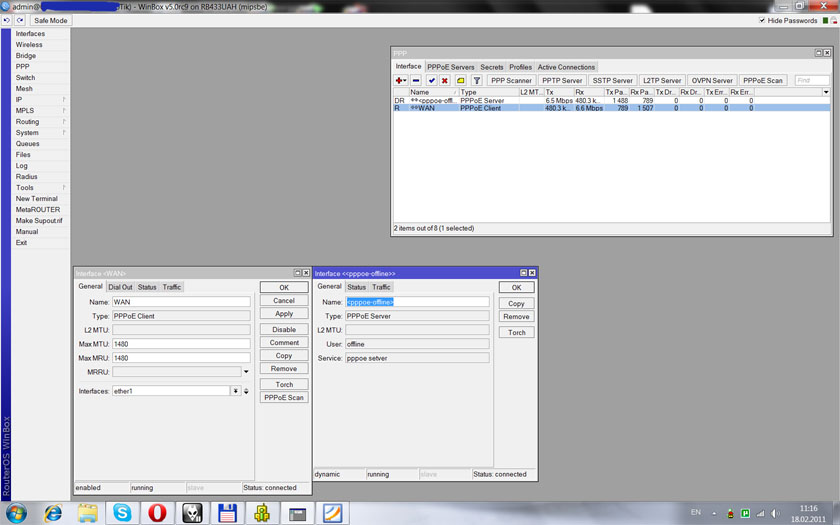
Task: Click Redo arrow in WinBox toolbar
Action: click(20, 20)
